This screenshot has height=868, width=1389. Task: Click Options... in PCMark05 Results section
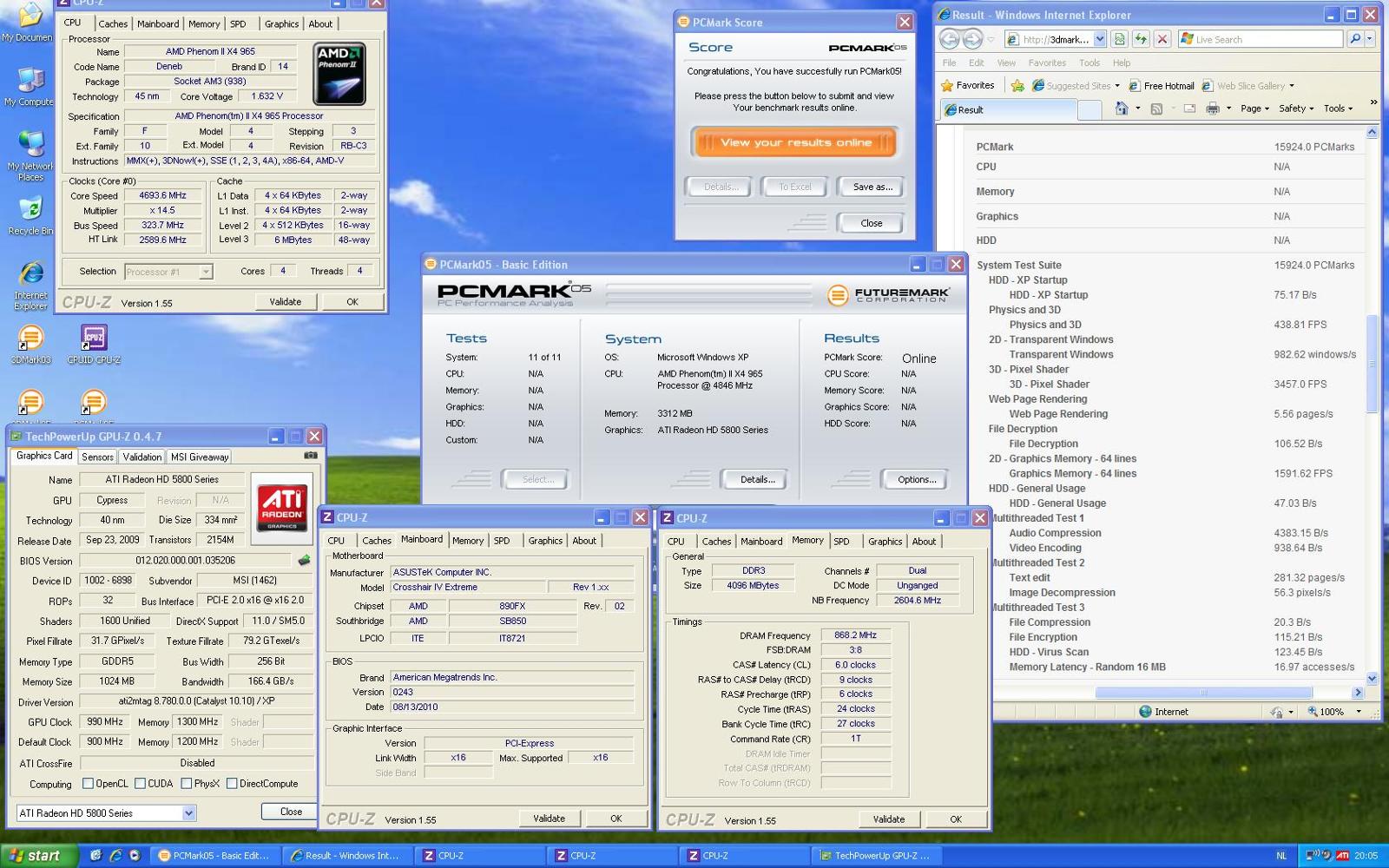click(x=917, y=479)
